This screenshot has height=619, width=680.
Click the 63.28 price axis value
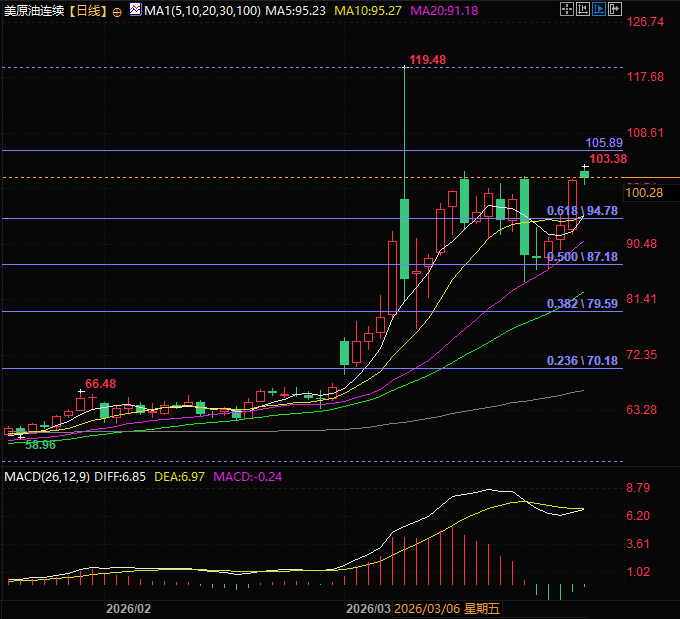[641, 409]
